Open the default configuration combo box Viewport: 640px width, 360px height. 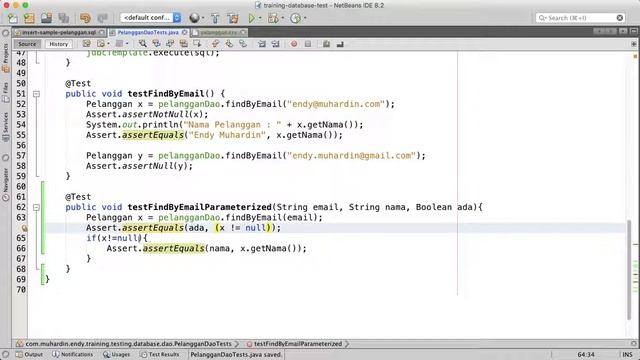(151, 18)
